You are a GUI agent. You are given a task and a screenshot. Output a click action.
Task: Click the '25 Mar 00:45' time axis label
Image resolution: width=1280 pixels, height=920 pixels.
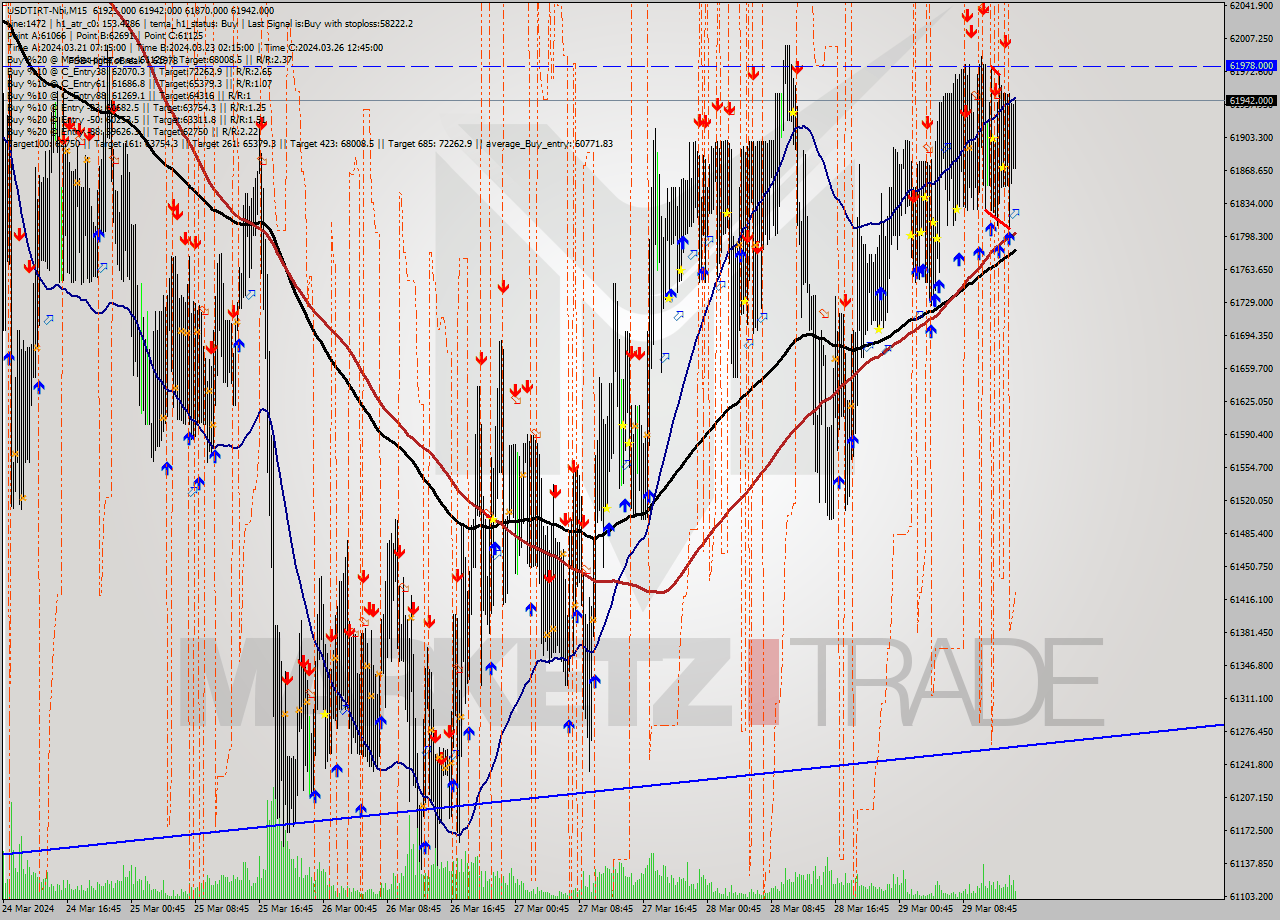pyautogui.click(x=158, y=909)
